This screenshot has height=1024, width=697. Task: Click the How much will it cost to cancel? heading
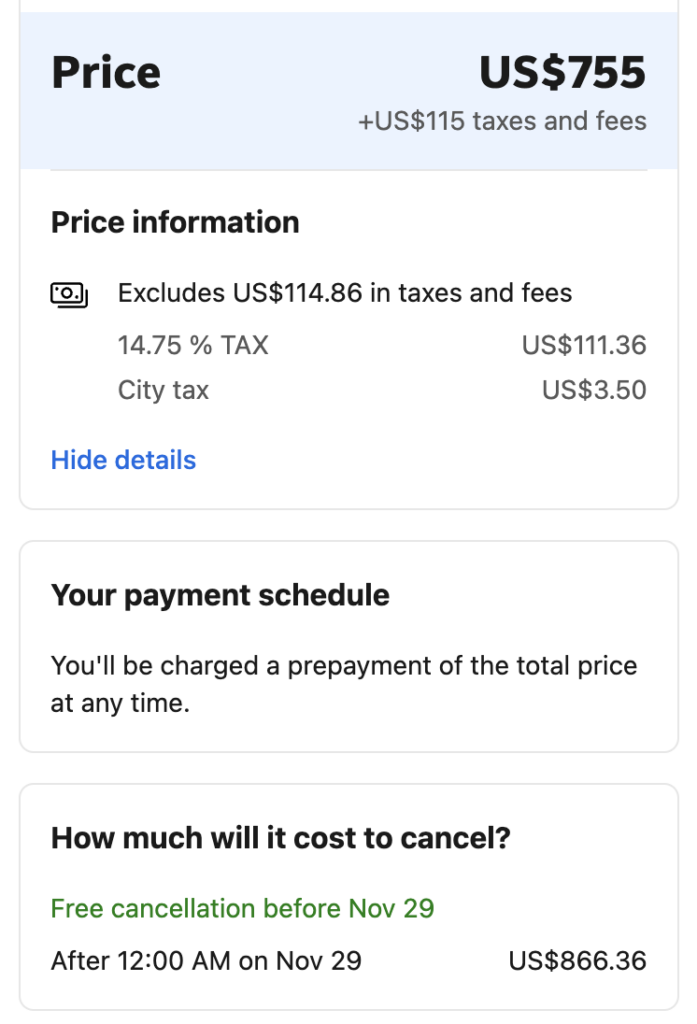tap(280, 837)
